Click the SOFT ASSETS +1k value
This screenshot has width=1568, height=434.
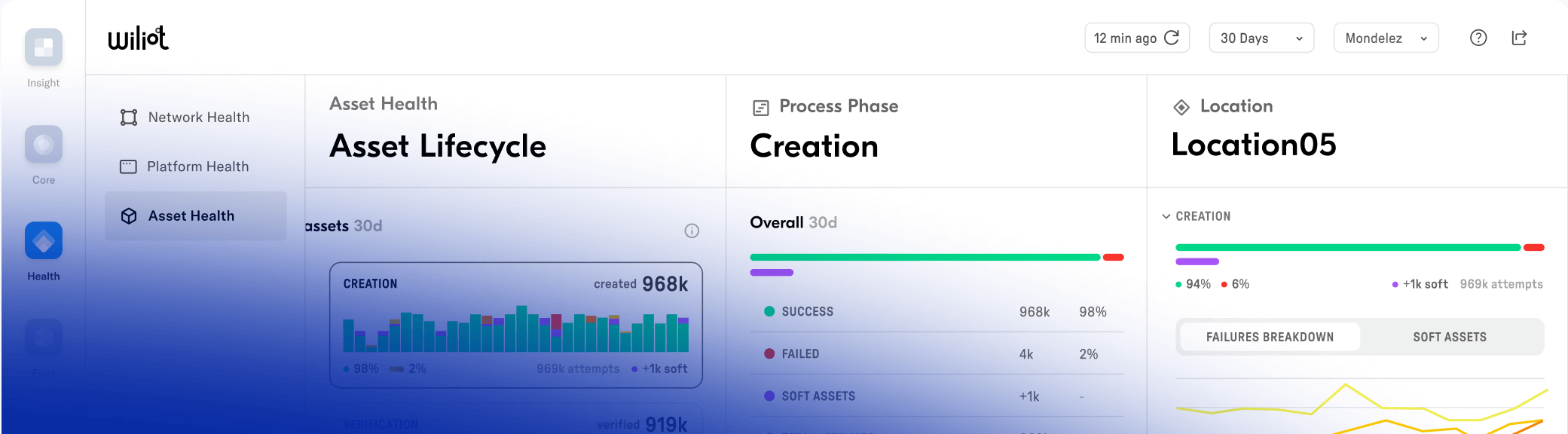point(1029,396)
